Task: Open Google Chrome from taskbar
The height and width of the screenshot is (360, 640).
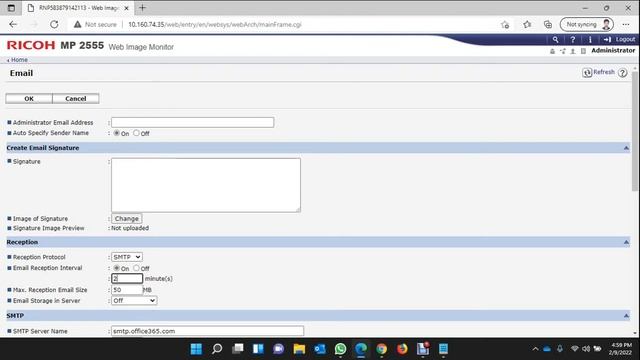Action: 382,349
